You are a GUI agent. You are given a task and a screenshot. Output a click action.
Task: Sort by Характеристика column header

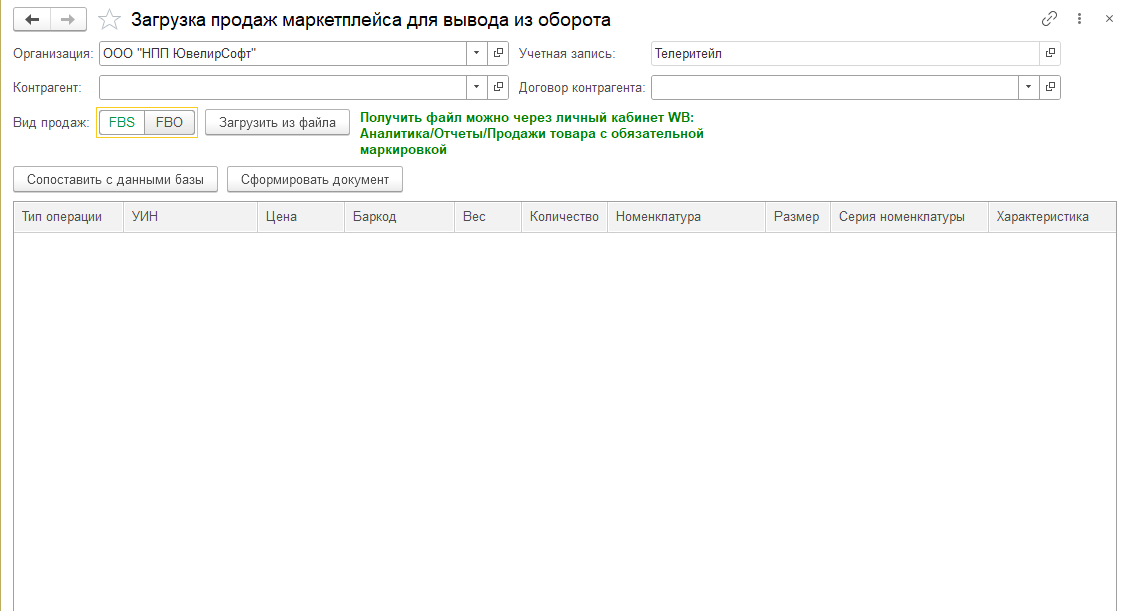(1052, 217)
